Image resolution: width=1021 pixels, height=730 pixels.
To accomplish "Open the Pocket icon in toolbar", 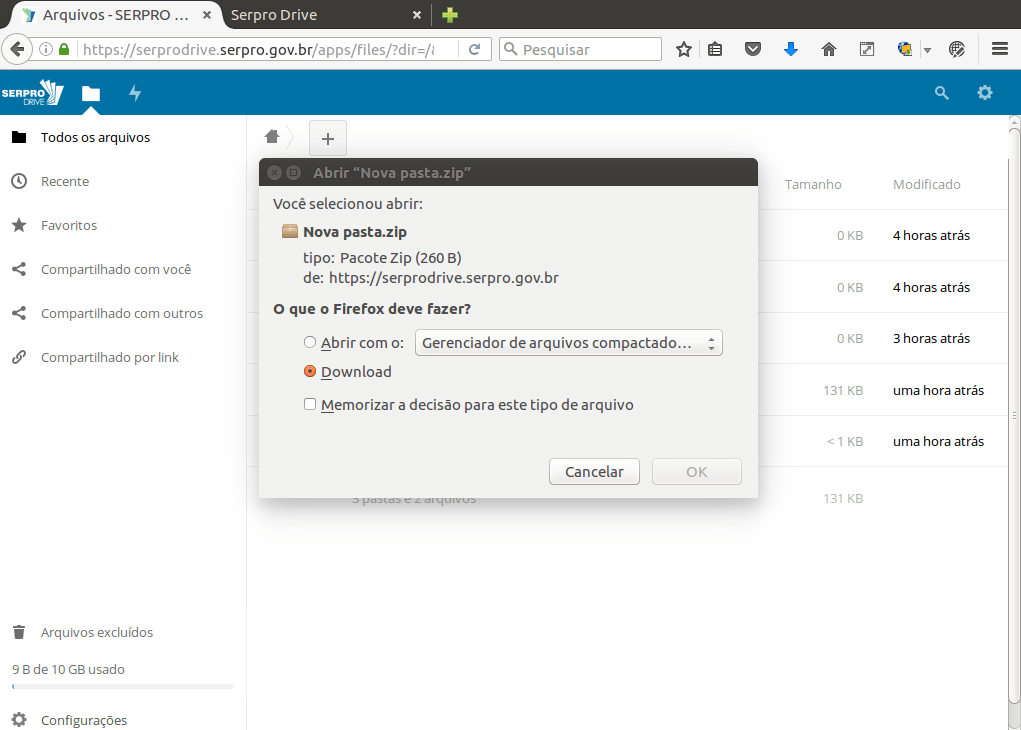I will (753, 49).
